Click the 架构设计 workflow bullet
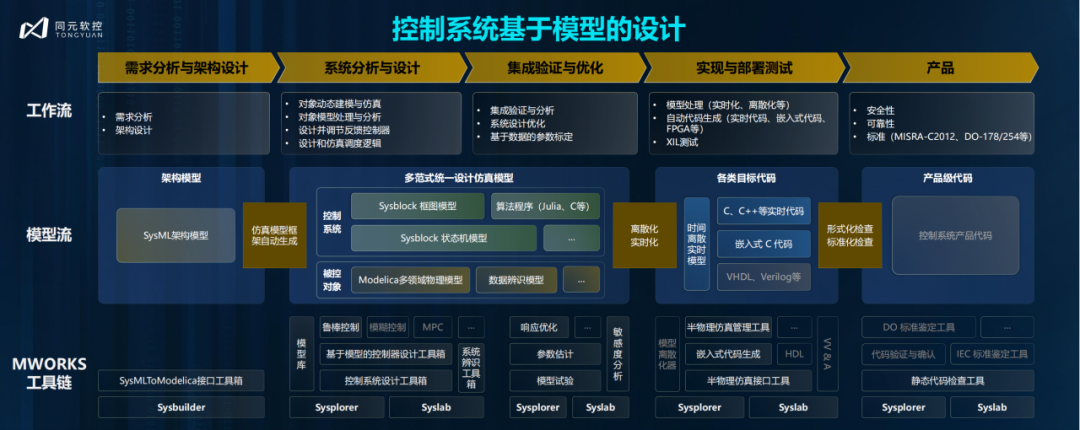This screenshot has width=1080, height=430. (x=134, y=130)
